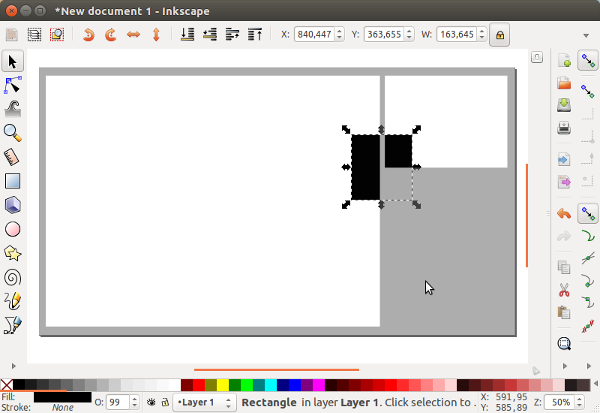Open the Layer 1 dropdown

coord(205,402)
